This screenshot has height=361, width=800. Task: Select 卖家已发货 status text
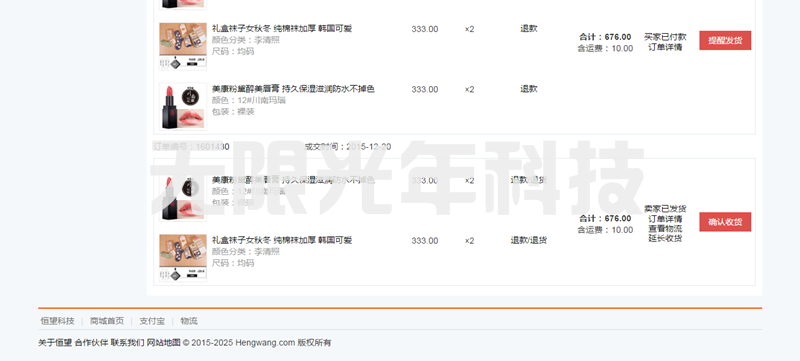tap(665, 209)
